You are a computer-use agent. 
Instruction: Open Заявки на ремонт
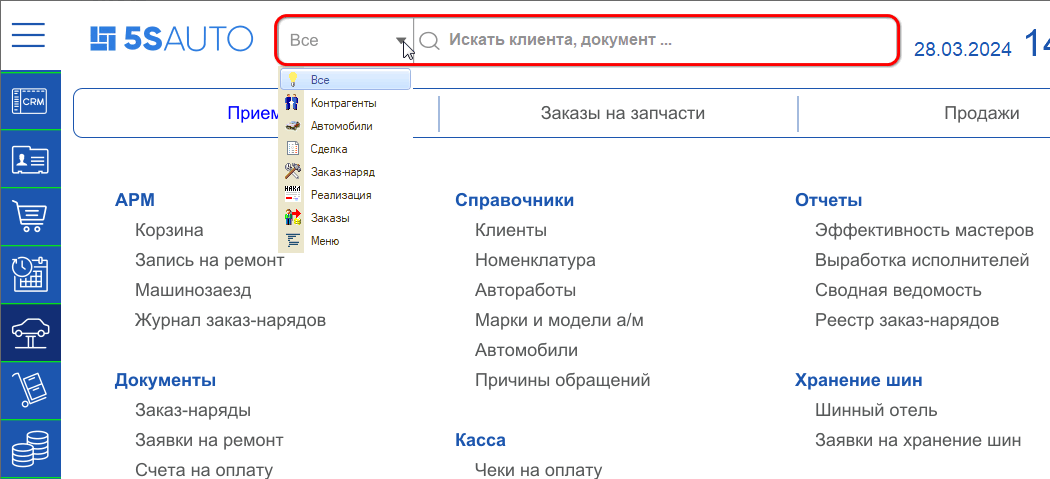coord(209,440)
